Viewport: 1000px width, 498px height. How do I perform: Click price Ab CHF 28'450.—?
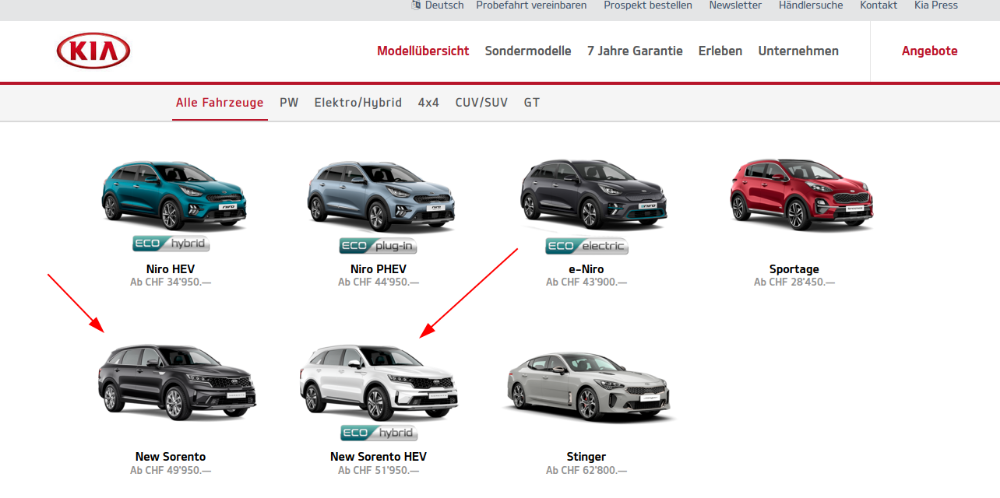click(x=794, y=282)
